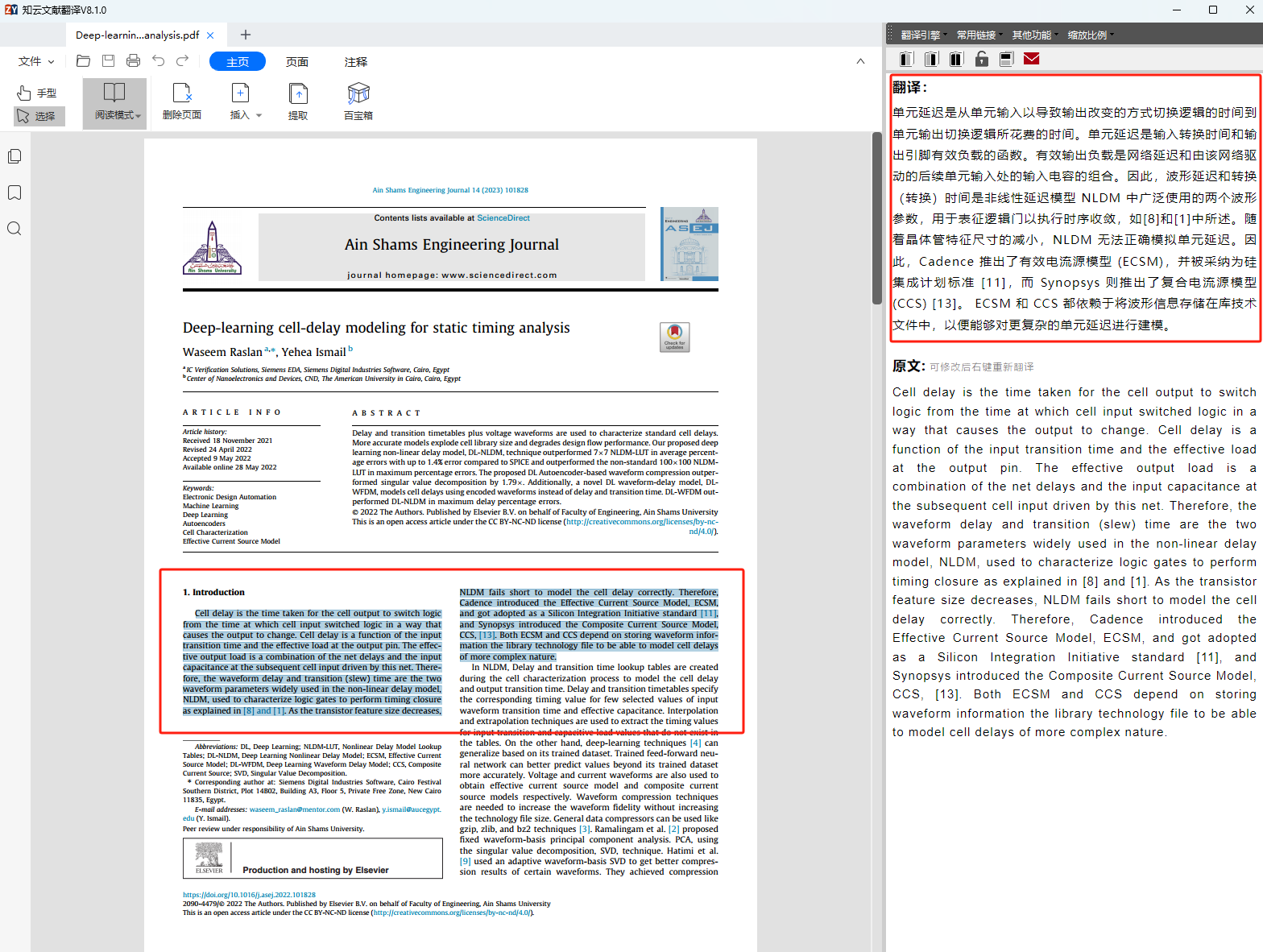The height and width of the screenshot is (952, 1263).
Task: Click reference [11] in the introduction
Action: [x=708, y=614]
